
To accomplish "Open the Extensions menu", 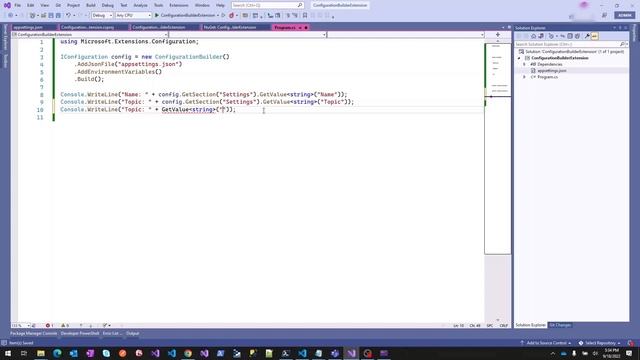I will tap(179, 5).
